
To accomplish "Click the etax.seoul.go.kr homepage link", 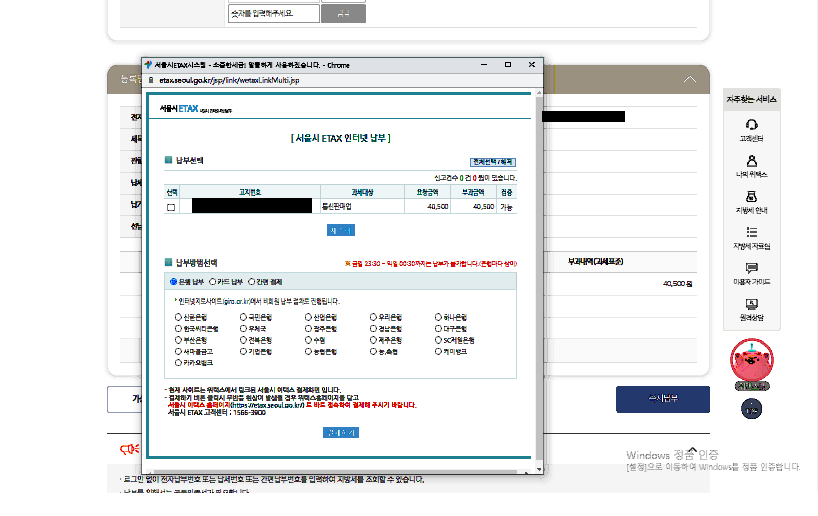I will click(x=268, y=405).
